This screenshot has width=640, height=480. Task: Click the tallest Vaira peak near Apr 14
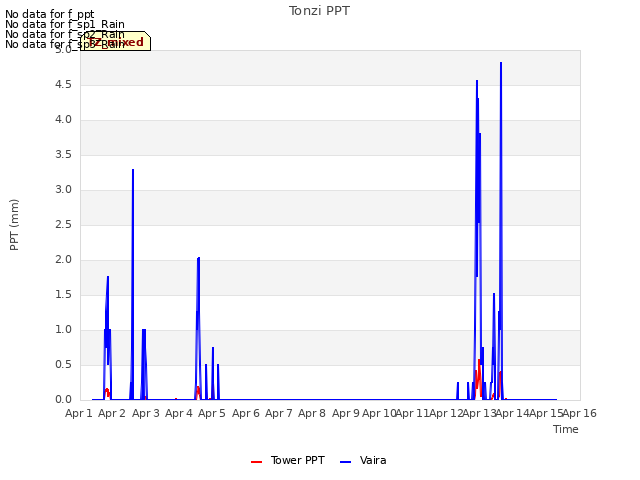(501, 63)
